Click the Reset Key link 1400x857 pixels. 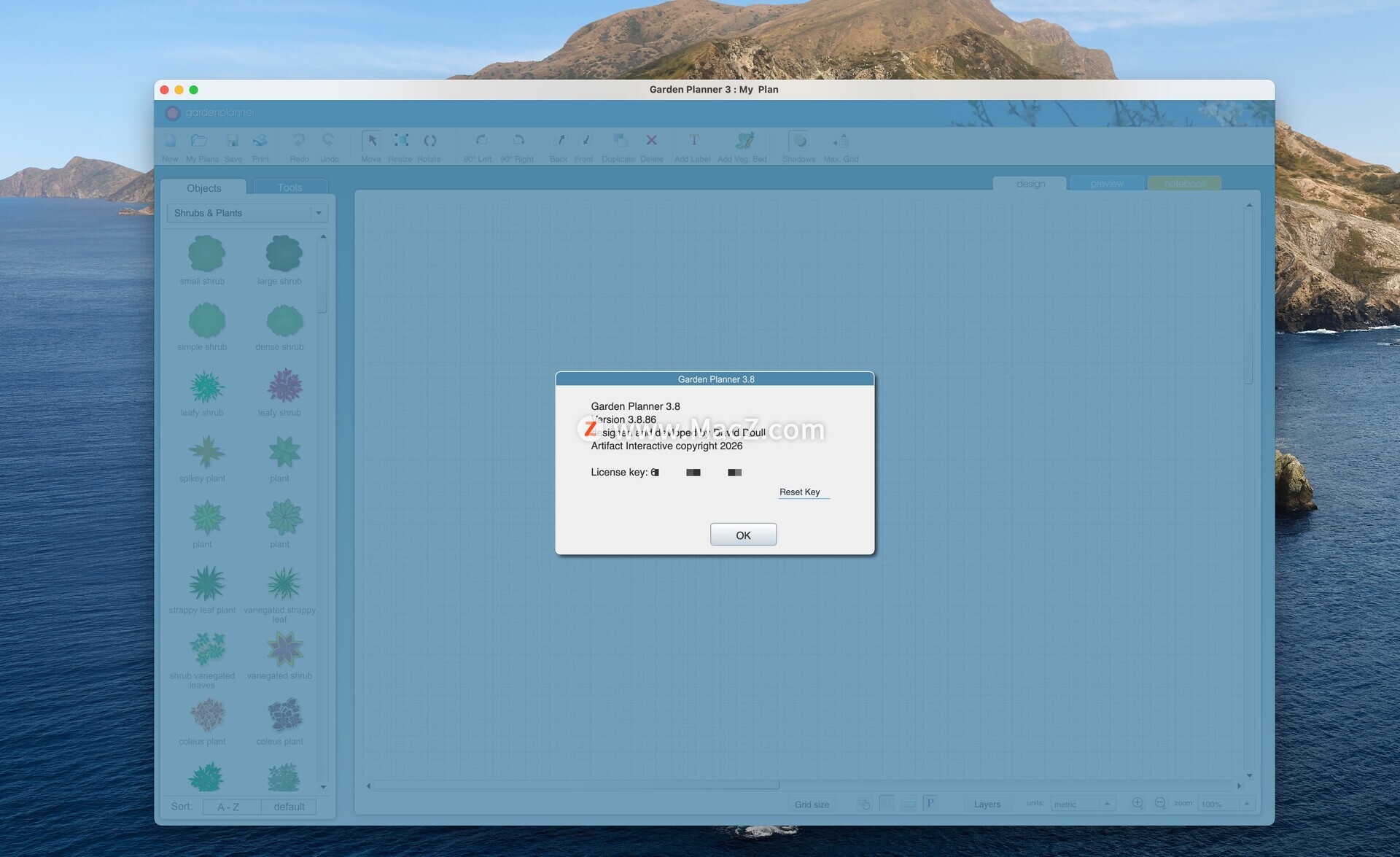(x=800, y=492)
